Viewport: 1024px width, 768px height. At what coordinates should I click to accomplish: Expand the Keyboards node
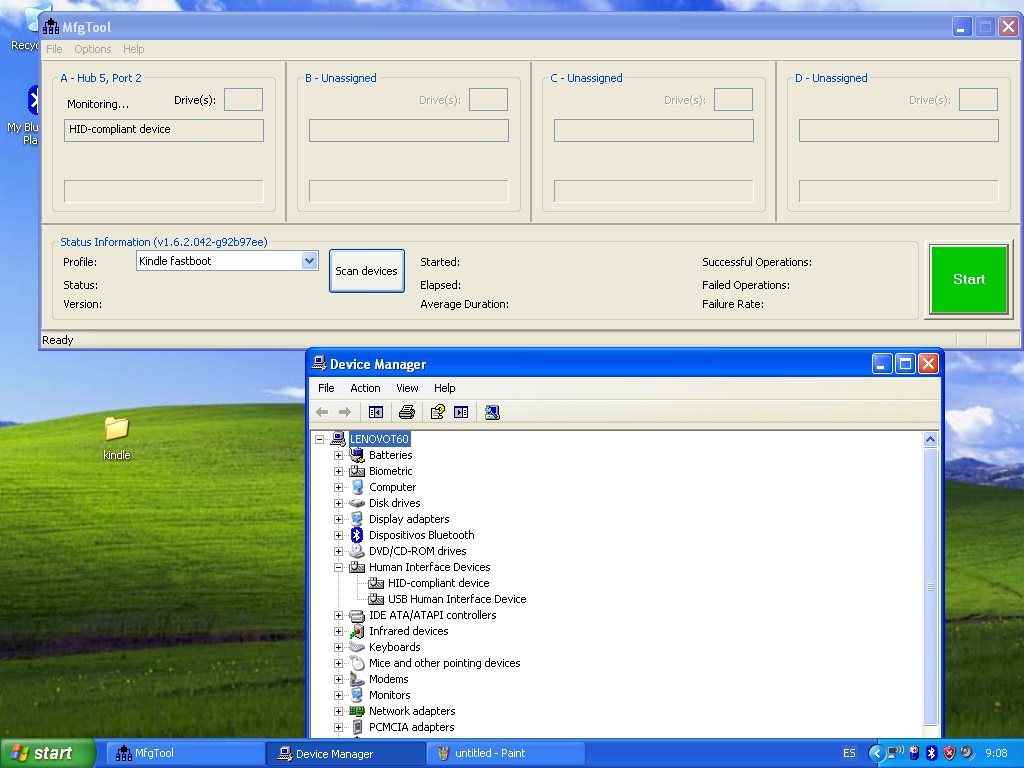tap(338, 647)
